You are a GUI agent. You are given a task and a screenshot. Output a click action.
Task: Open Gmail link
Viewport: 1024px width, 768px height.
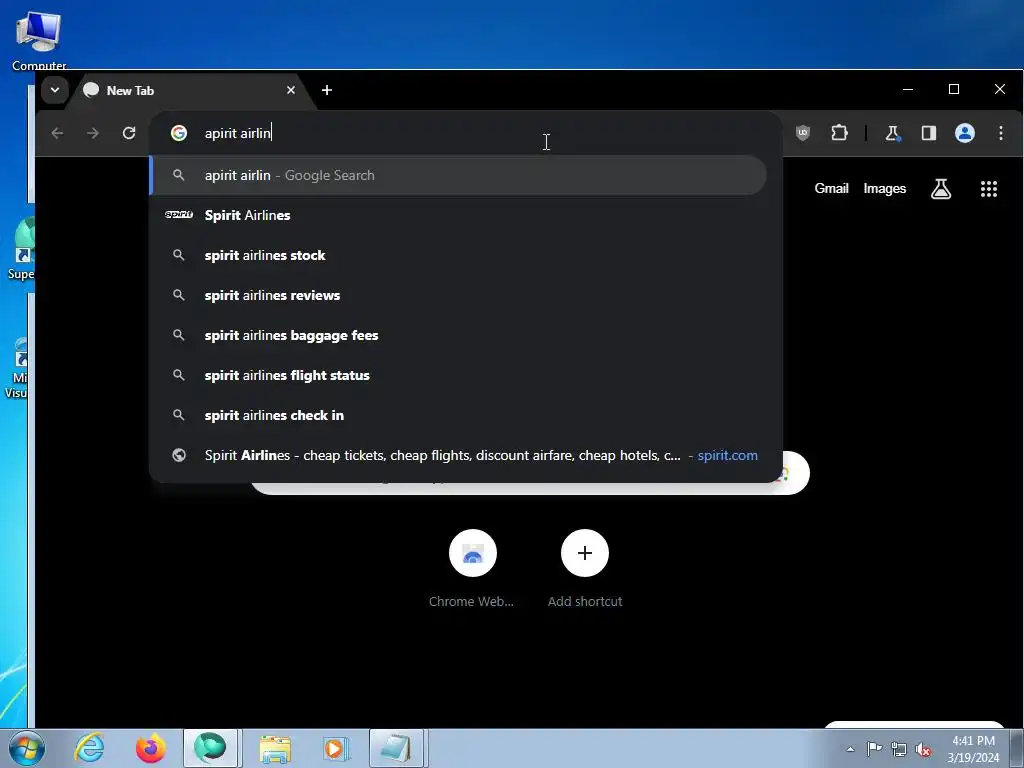tap(831, 189)
